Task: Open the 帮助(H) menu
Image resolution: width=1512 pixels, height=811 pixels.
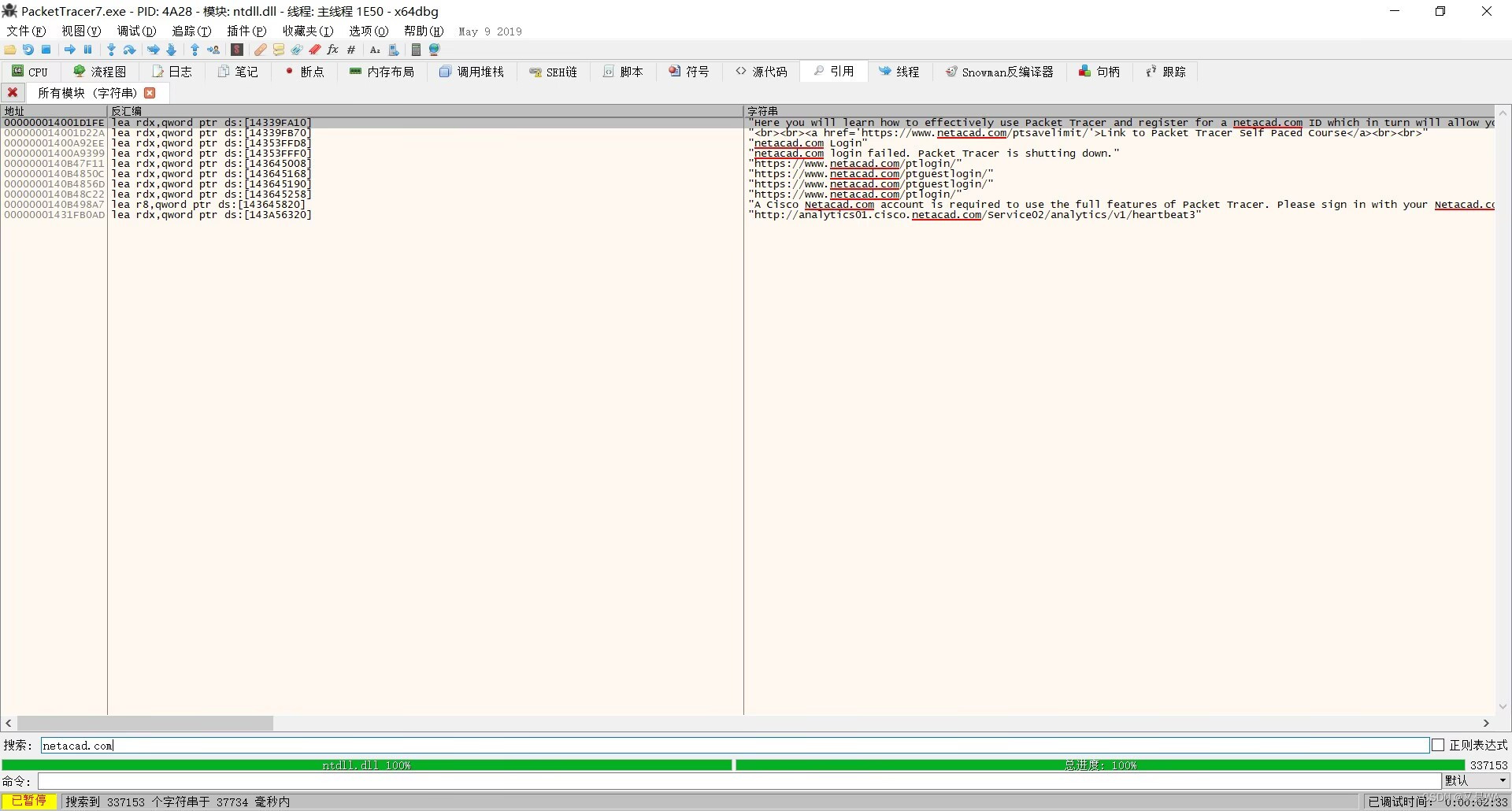Action: tap(424, 31)
